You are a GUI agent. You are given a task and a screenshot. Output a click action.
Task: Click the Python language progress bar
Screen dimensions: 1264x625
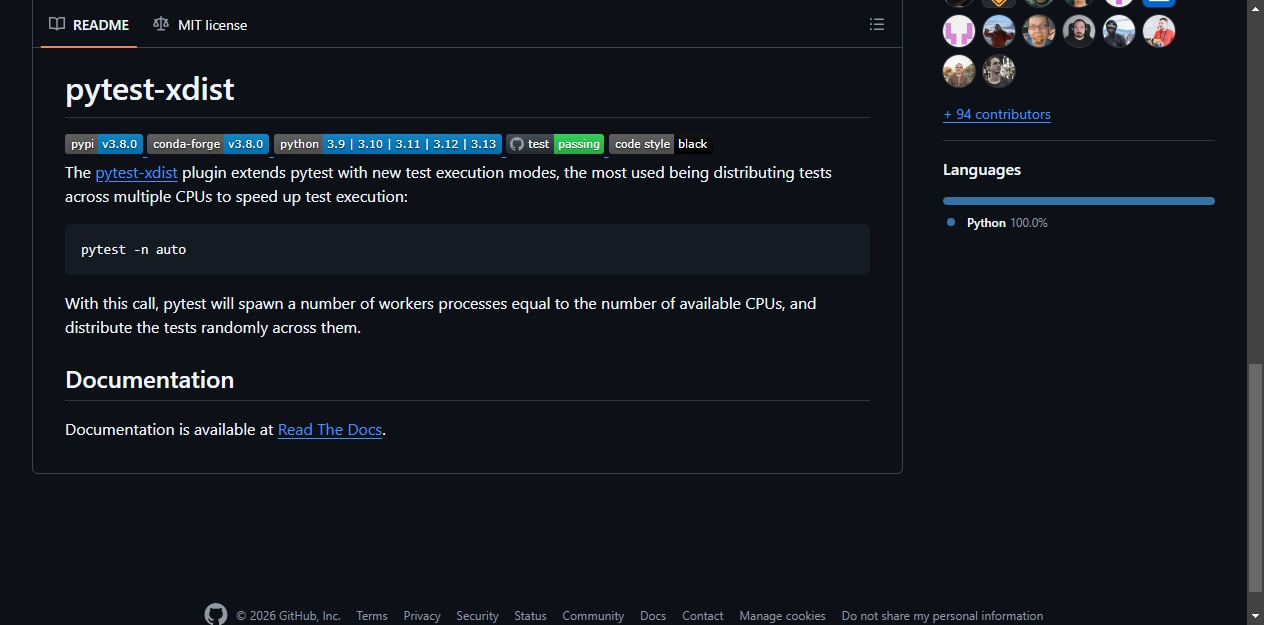(x=1079, y=201)
